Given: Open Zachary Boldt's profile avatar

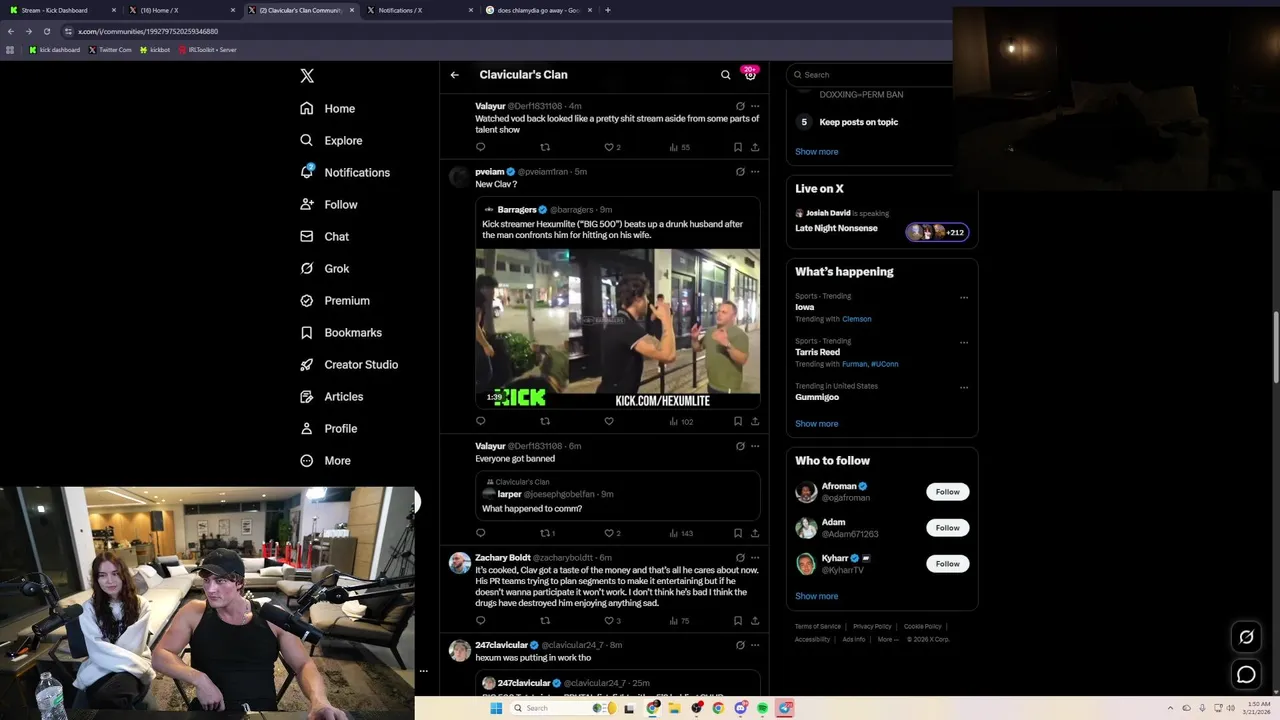Looking at the screenshot, I should click(460, 563).
